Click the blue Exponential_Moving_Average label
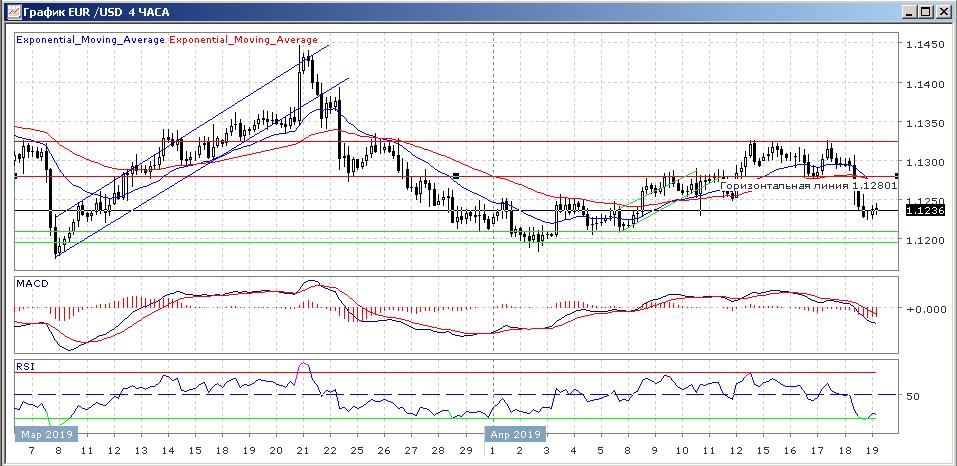The width and height of the screenshot is (957, 466). [90, 40]
